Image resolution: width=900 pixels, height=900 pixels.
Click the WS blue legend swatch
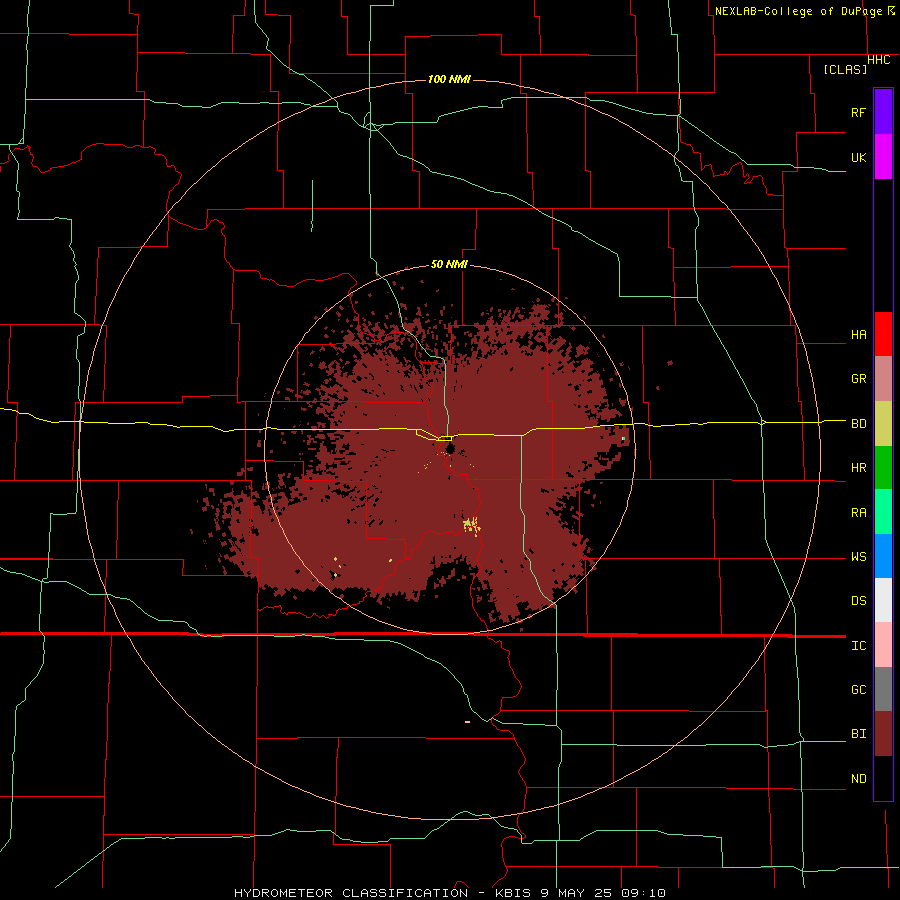coord(883,556)
